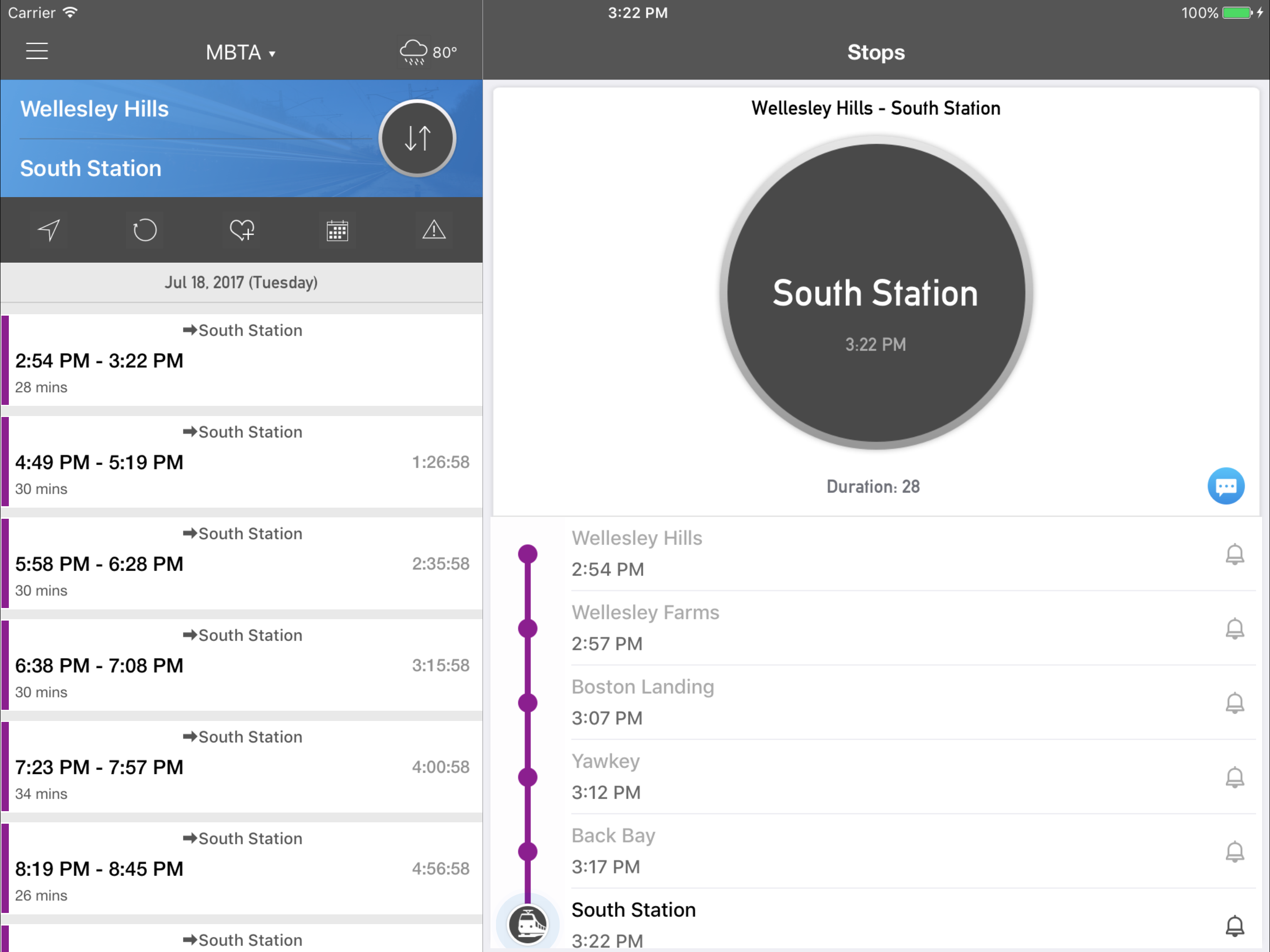The height and width of the screenshot is (952, 1270).
Task: Select South Station destination field
Action: 91,168
